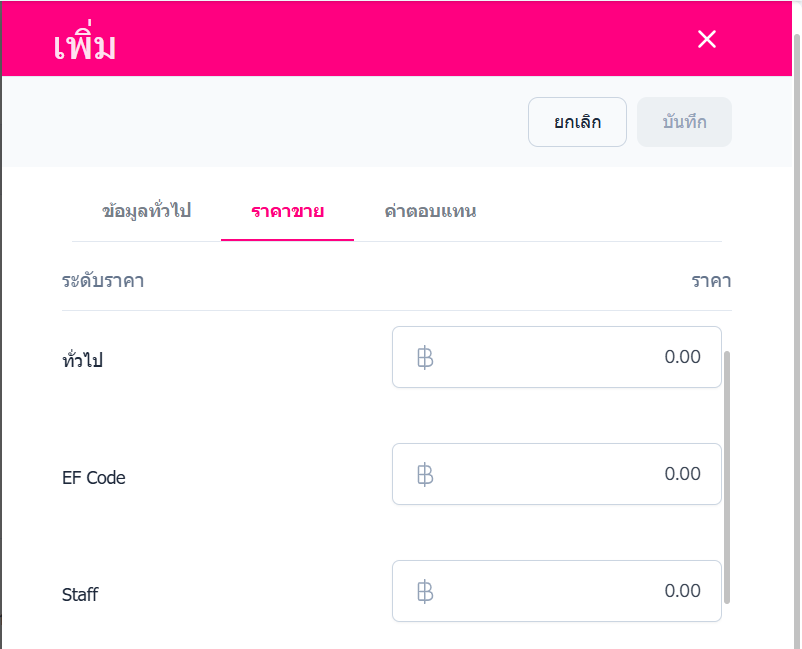Select the ราคาขาย tab
Viewport: 802px width, 649px height.
(x=287, y=211)
